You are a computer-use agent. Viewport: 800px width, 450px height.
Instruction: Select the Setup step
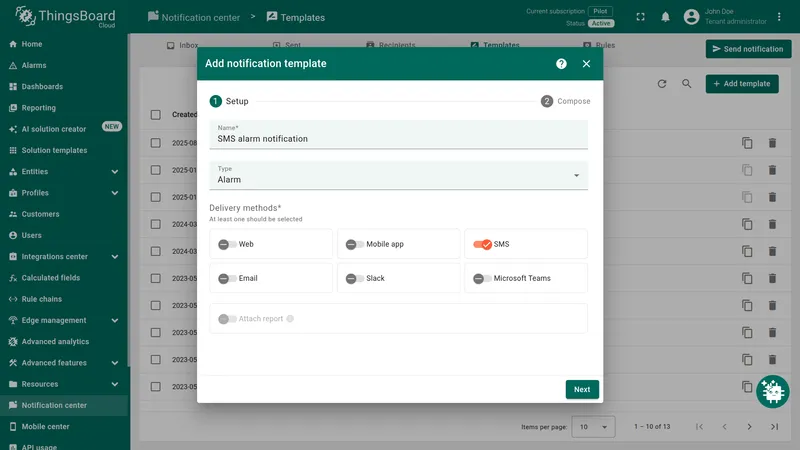point(229,101)
